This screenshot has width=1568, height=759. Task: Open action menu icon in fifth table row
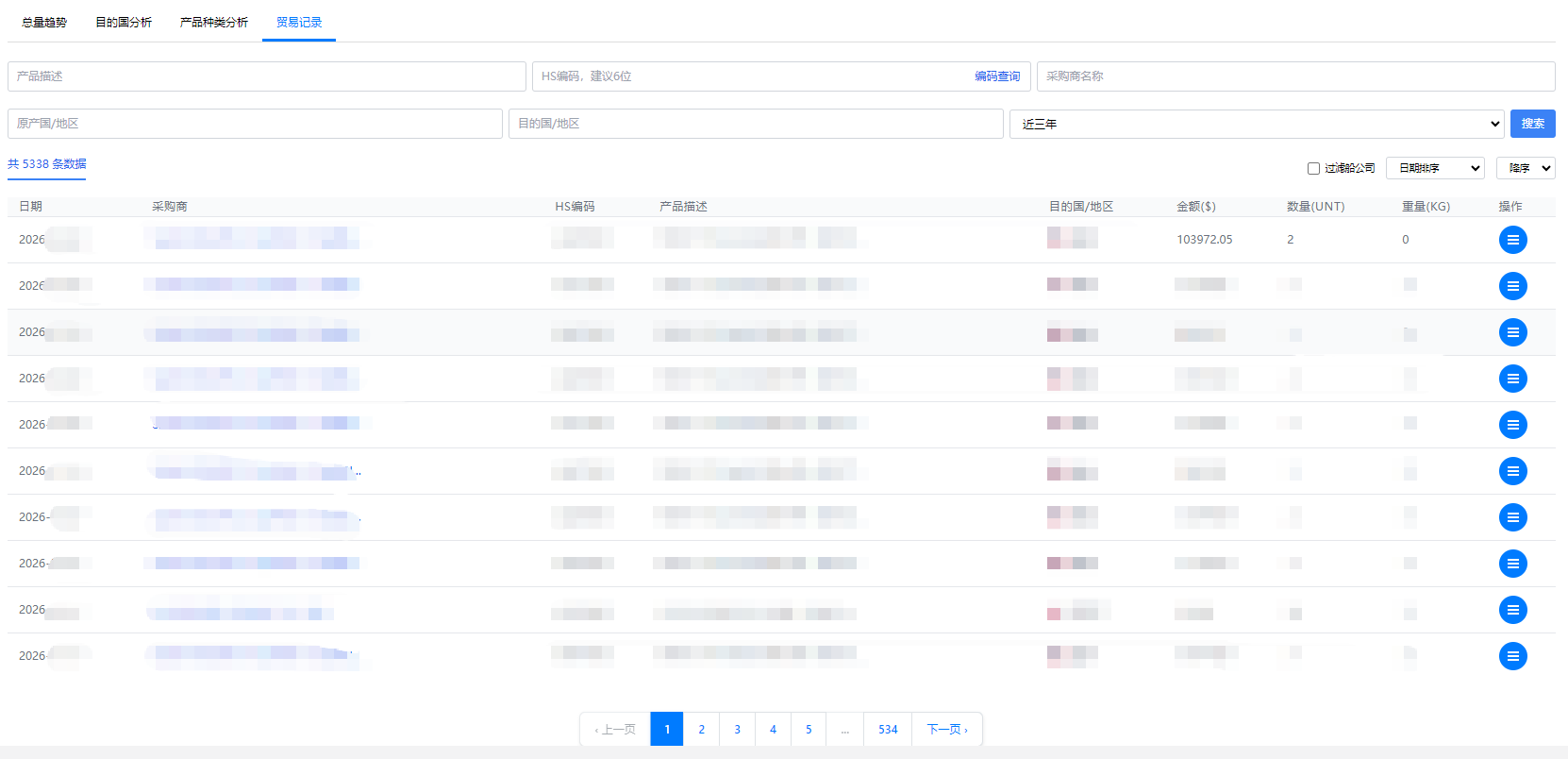click(1512, 425)
